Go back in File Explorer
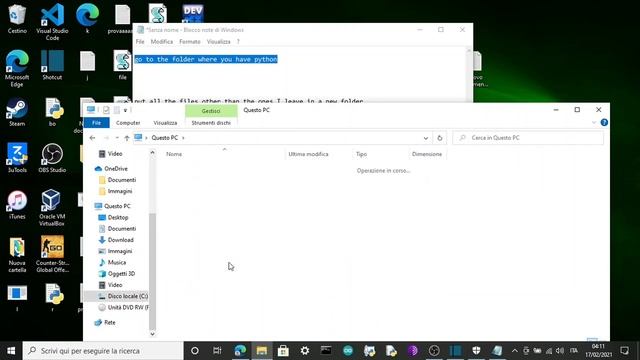Screen dimensions: 640x360 (93, 138)
